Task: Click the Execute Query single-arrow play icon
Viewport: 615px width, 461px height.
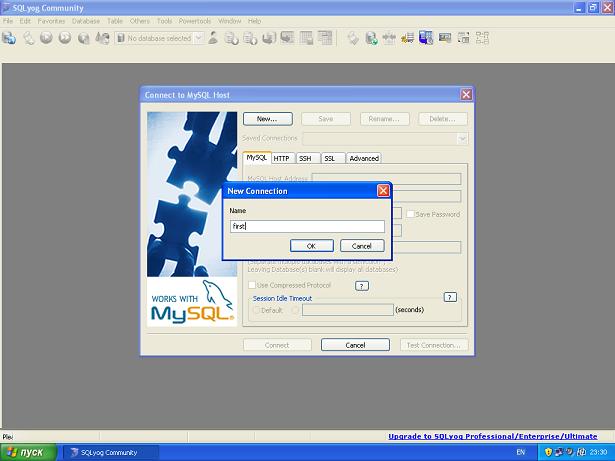Action: coord(46,38)
